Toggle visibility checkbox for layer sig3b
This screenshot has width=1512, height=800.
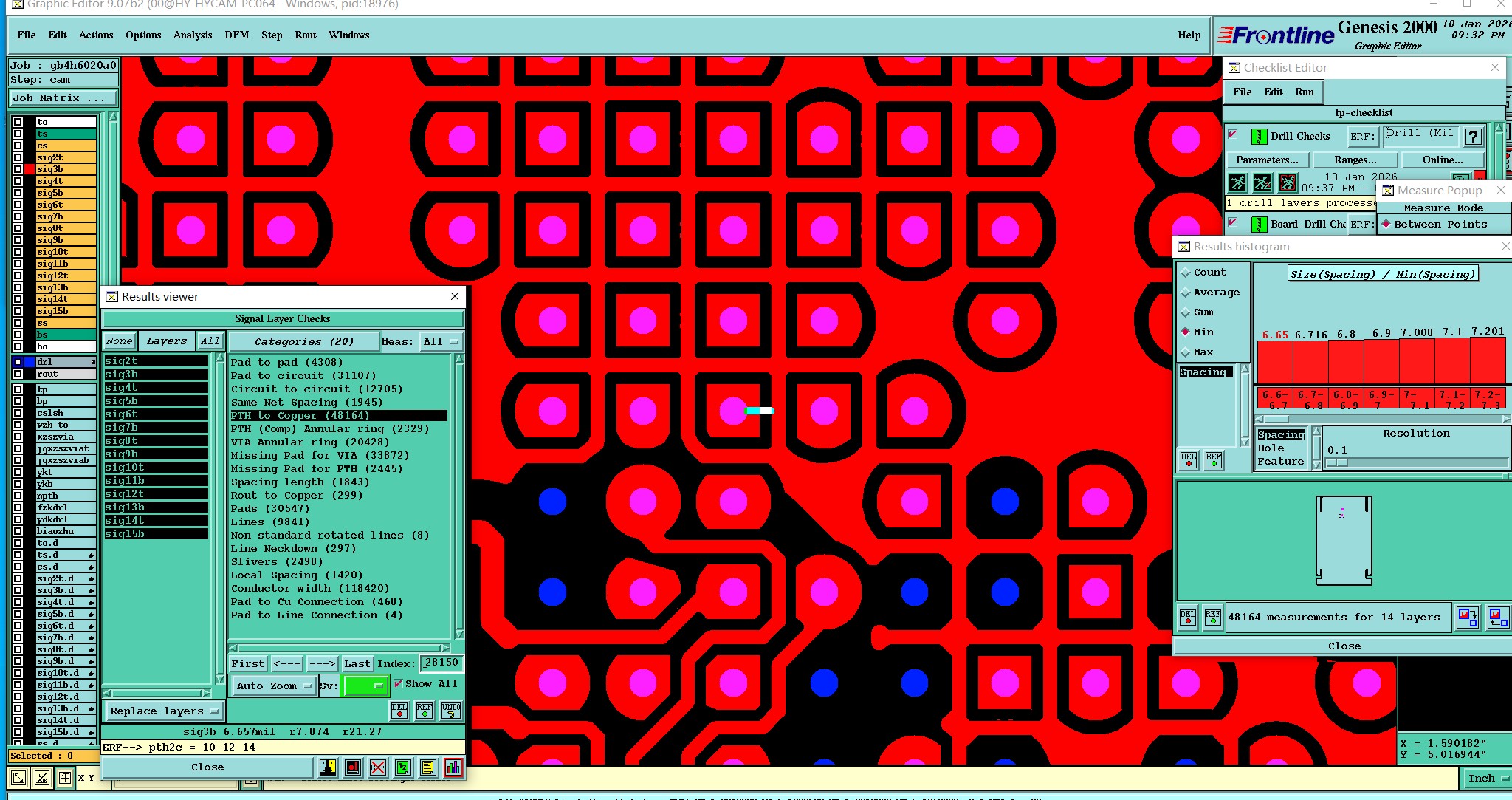click(x=18, y=169)
